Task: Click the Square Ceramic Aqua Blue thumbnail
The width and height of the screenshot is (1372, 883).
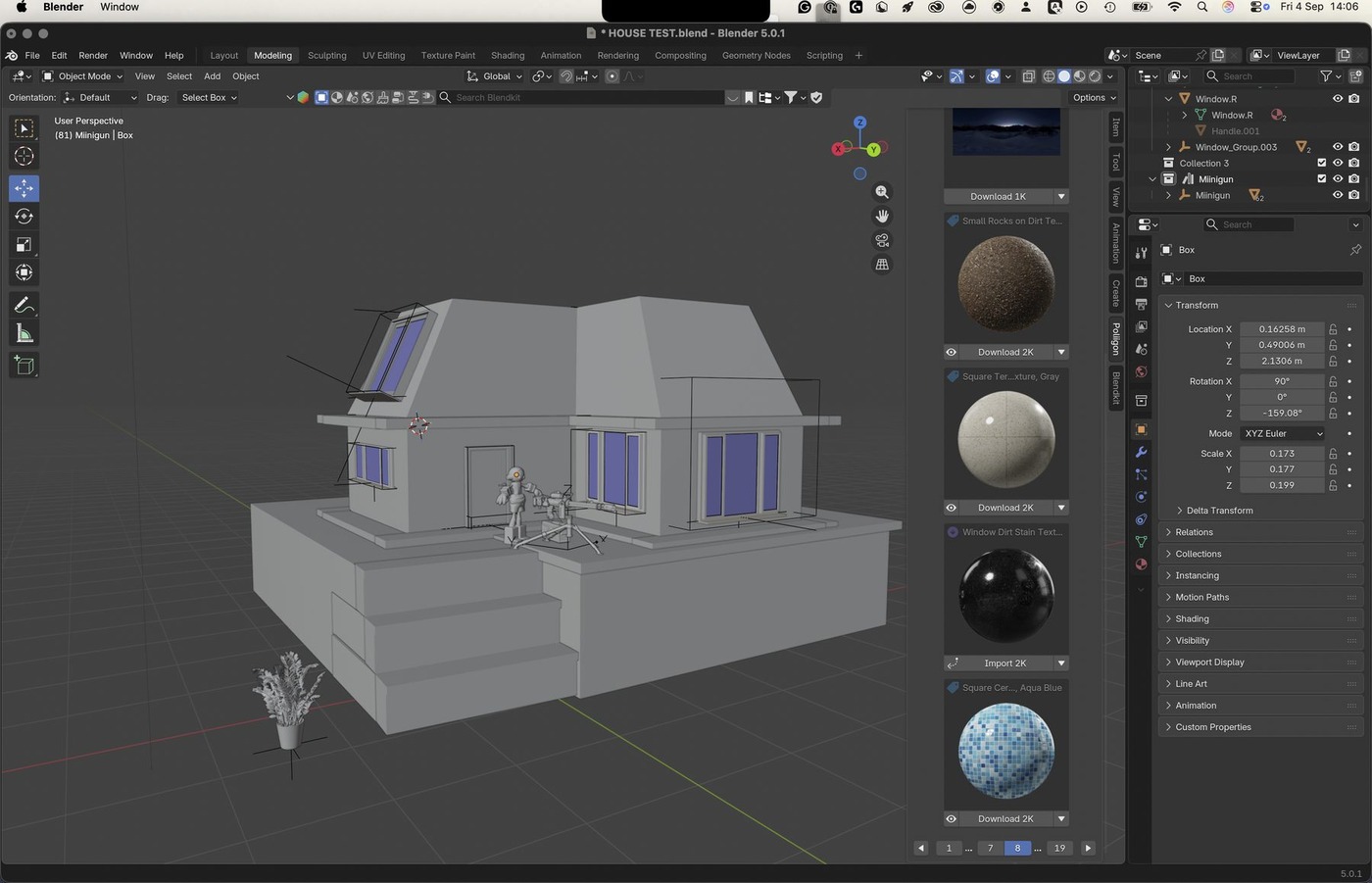Action: click(1006, 751)
